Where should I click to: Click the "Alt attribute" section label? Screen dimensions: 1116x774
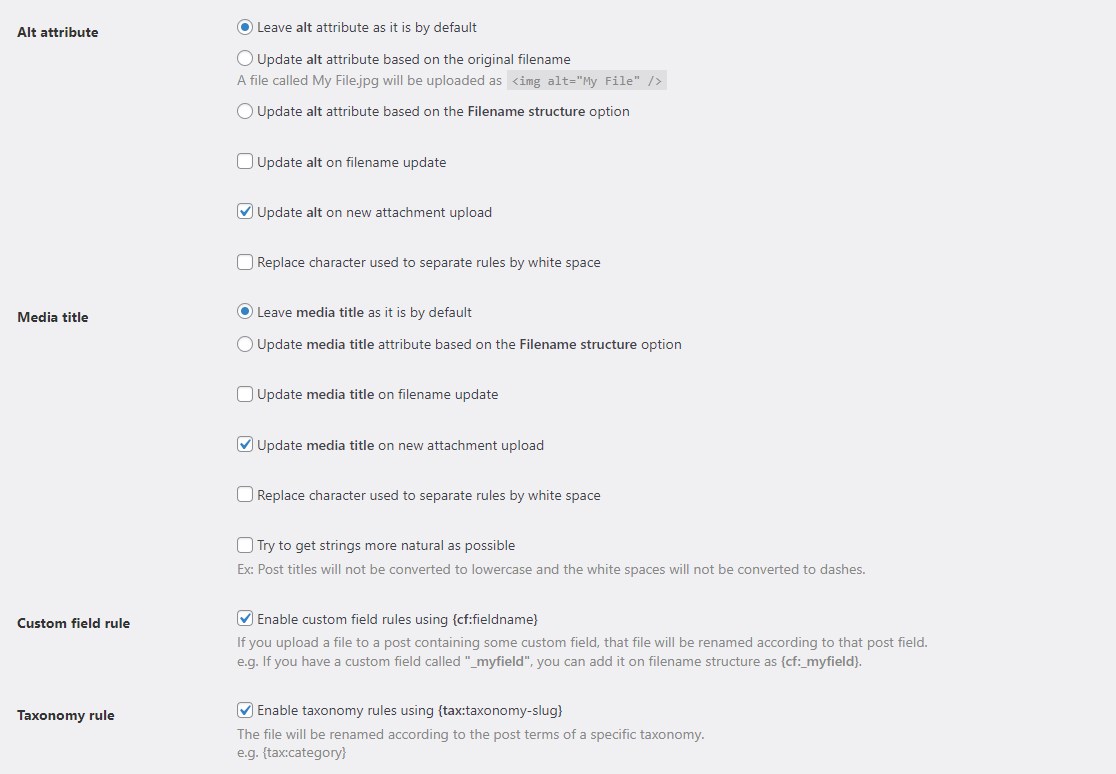[x=57, y=32]
